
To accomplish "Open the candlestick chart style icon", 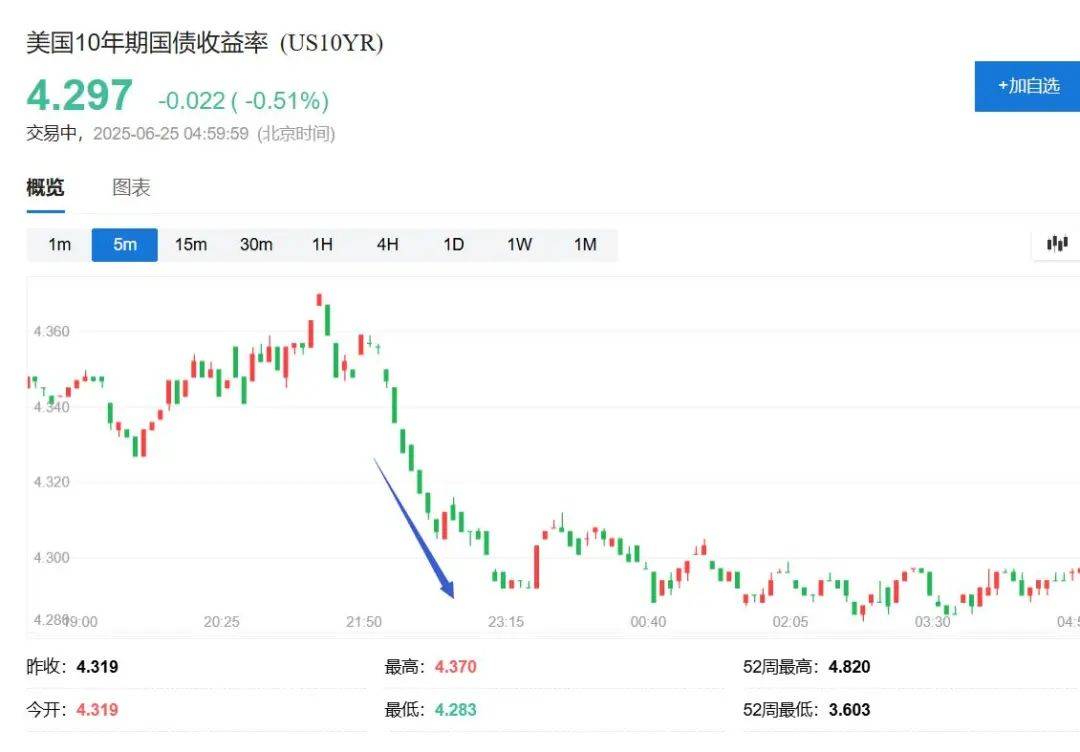I will (1057, 243).
